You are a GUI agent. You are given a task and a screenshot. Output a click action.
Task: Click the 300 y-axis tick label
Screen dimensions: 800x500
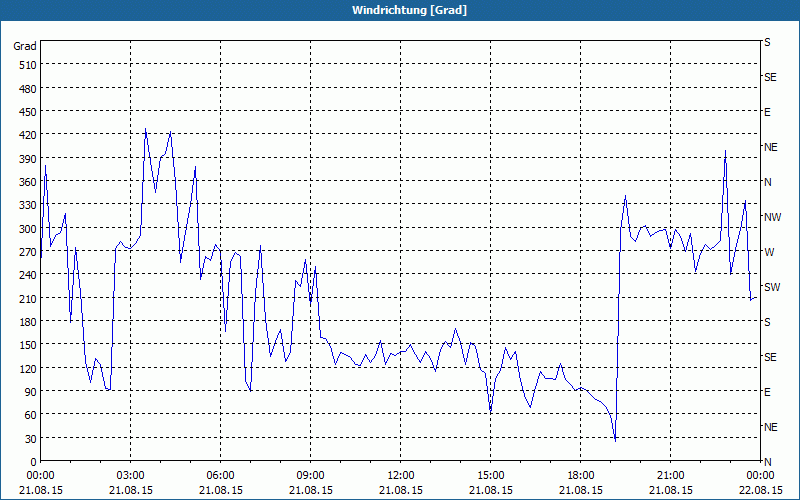tap(27, 229)
